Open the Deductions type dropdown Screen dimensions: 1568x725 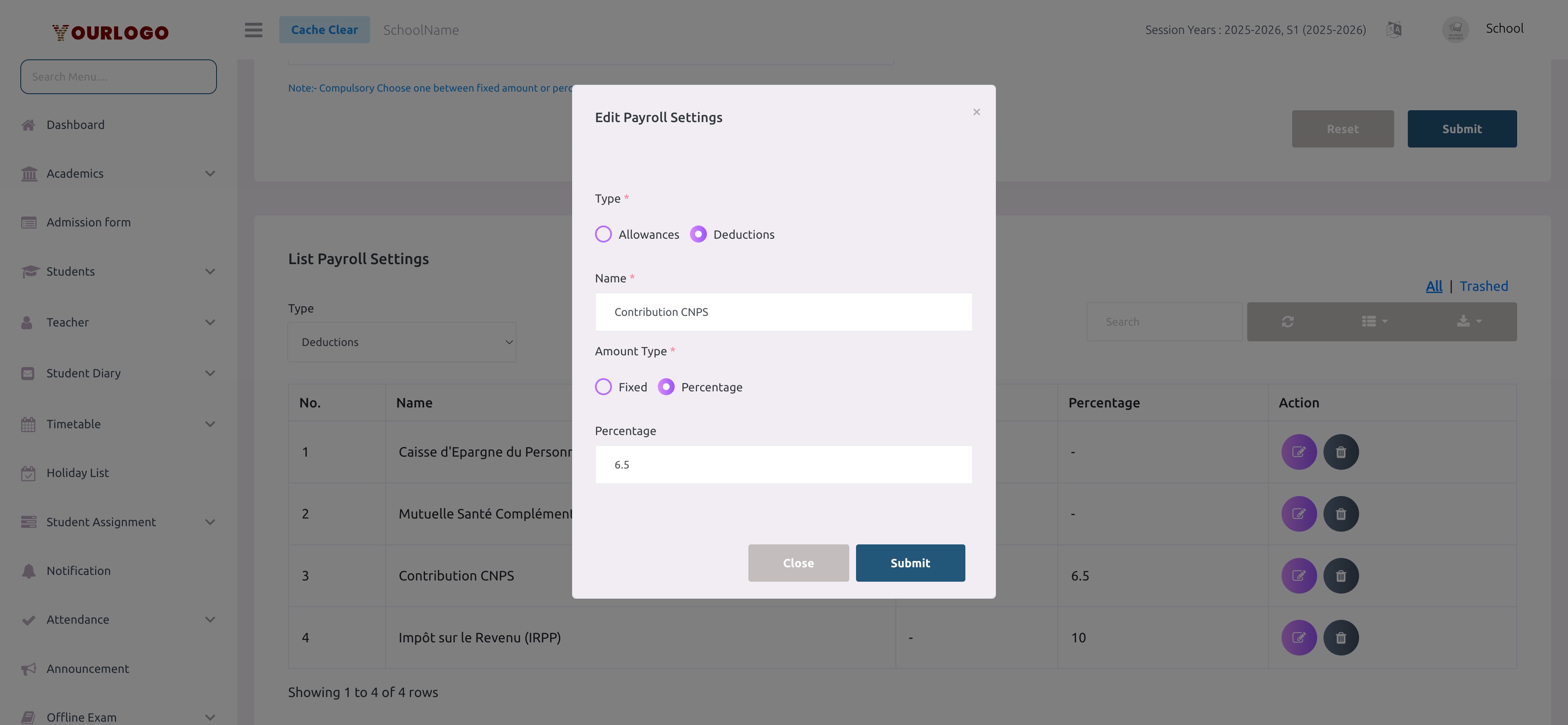[402, 341]
